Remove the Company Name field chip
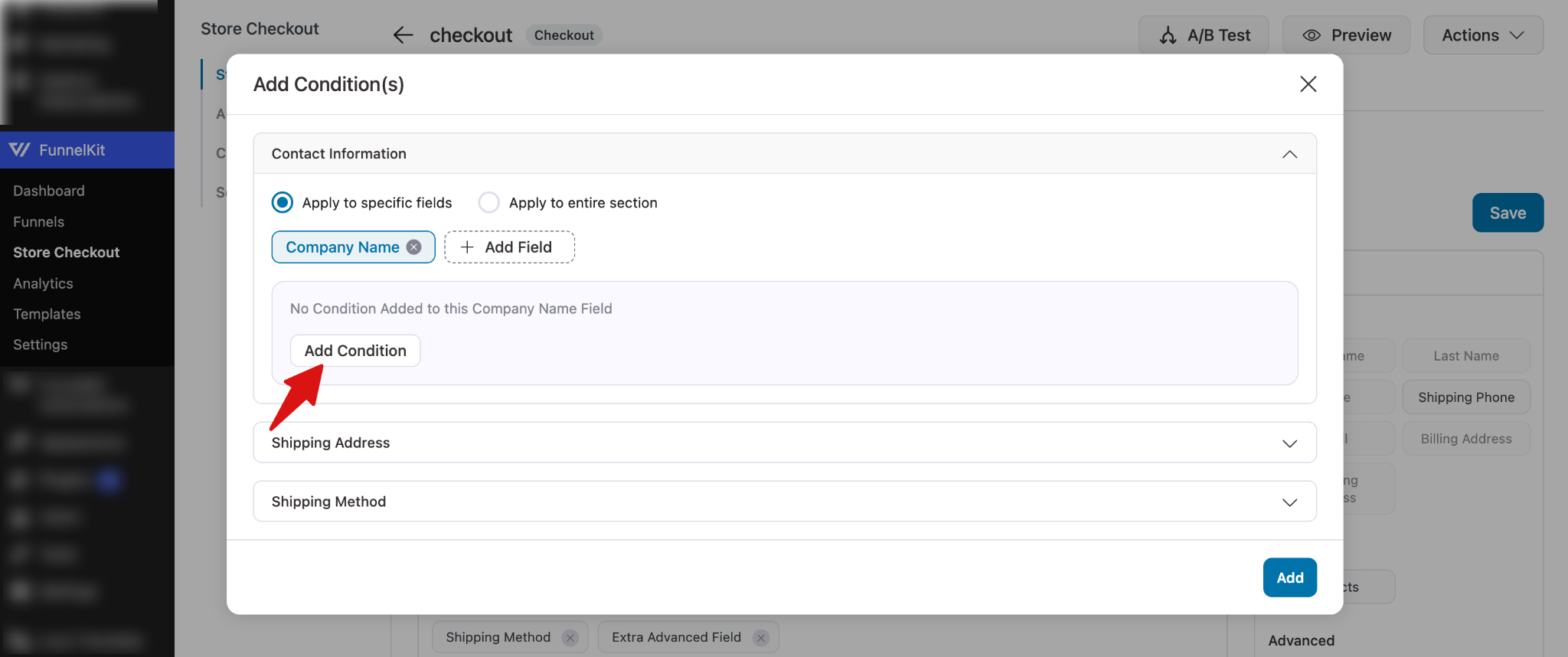 click(x=414, y=247)
